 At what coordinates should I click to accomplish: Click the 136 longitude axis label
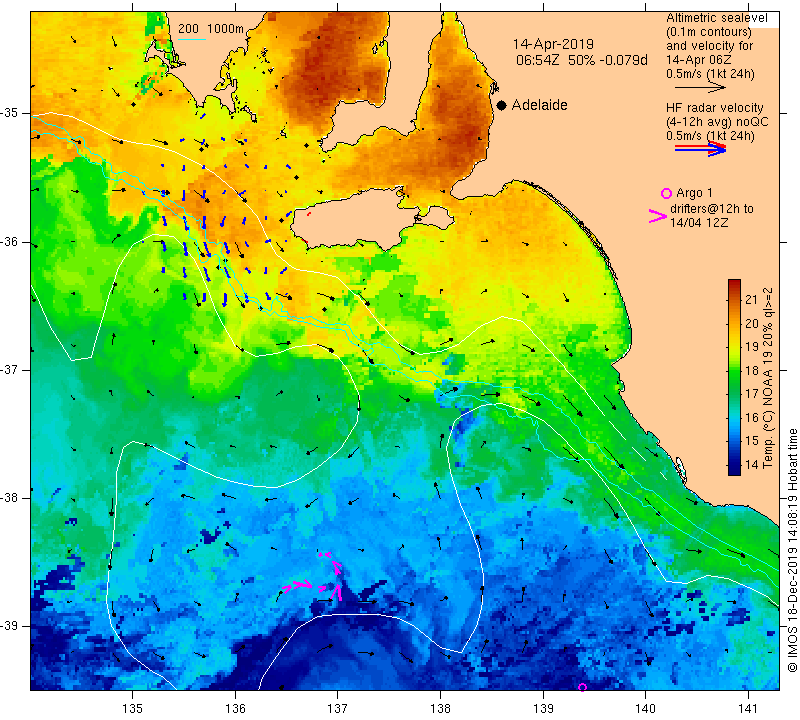coord(235,708)
